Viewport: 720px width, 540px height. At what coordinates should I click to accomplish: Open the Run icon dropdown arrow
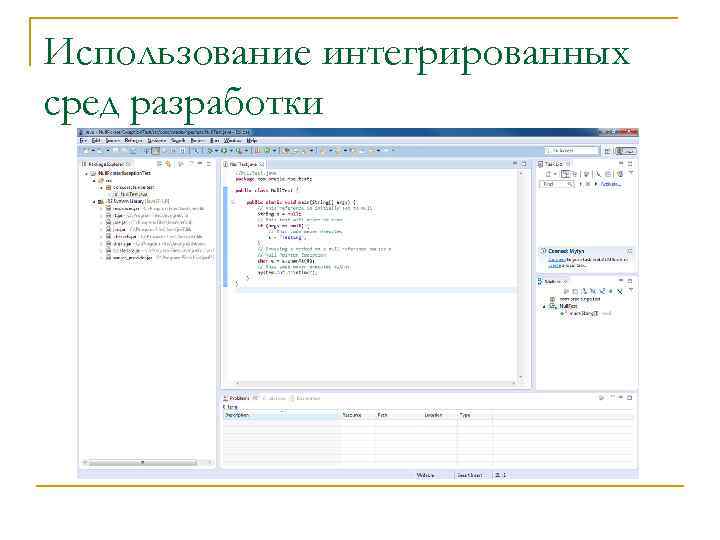click(231, 151)
